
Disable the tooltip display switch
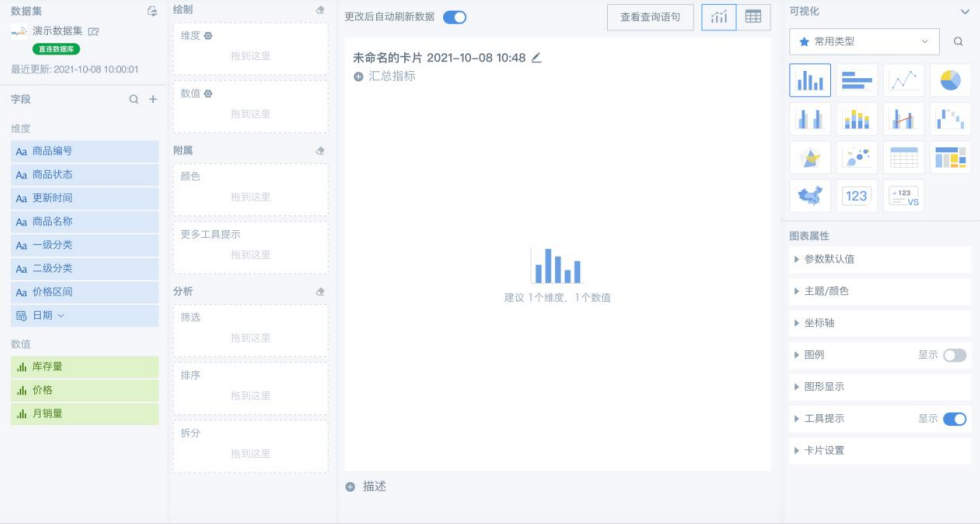(x=954, y=419)
